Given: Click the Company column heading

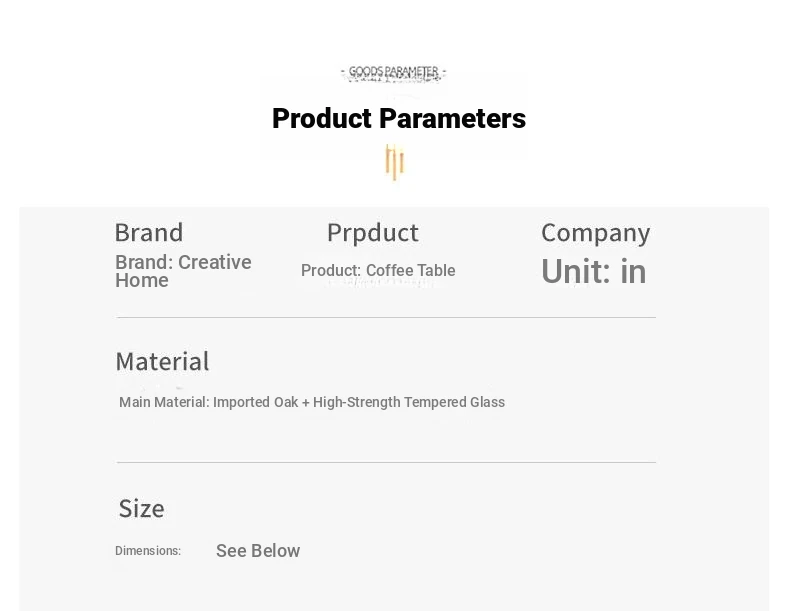Looking at the screenshot, I should tap(596, 233).
